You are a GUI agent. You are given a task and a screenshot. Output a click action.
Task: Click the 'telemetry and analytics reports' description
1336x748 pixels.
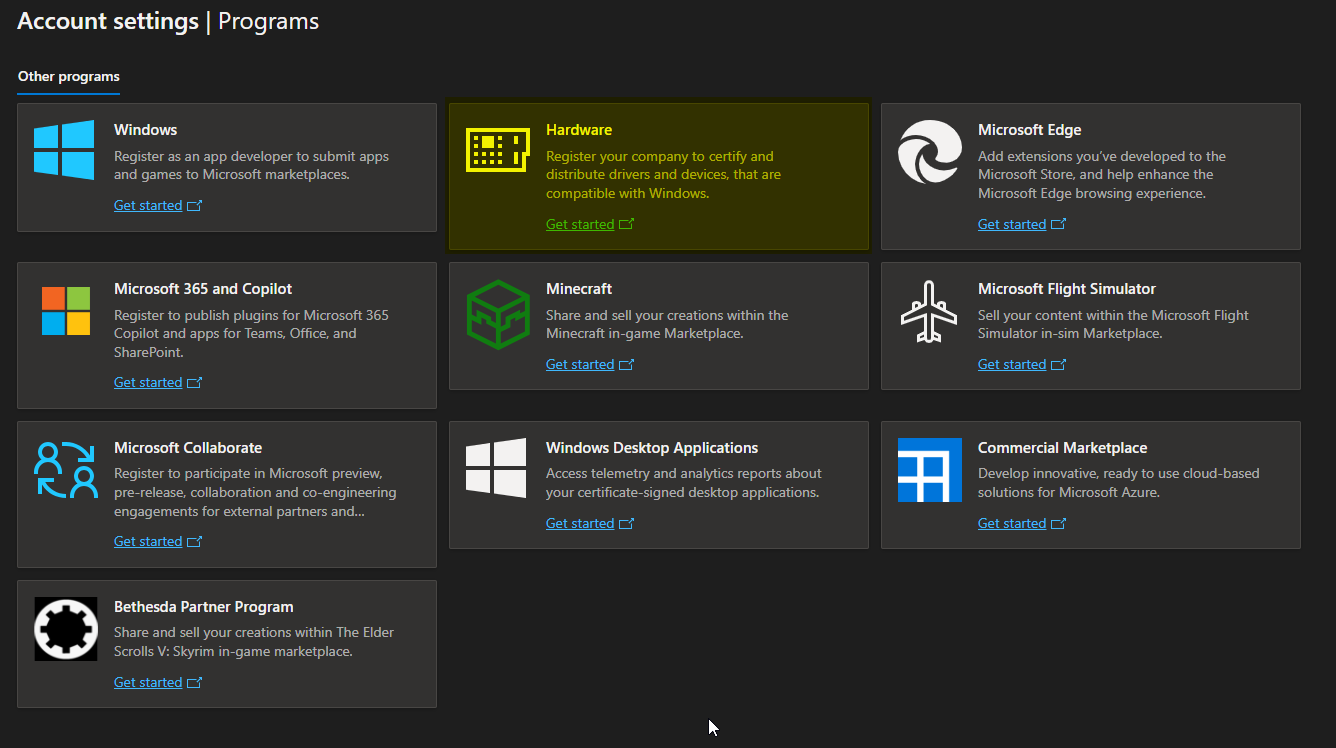point(684,483)
